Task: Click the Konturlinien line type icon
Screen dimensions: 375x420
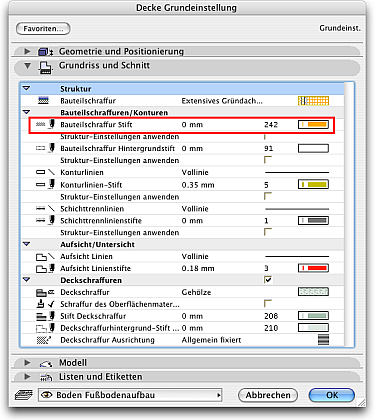Action: pyautogui.click(x=45, y=172)
